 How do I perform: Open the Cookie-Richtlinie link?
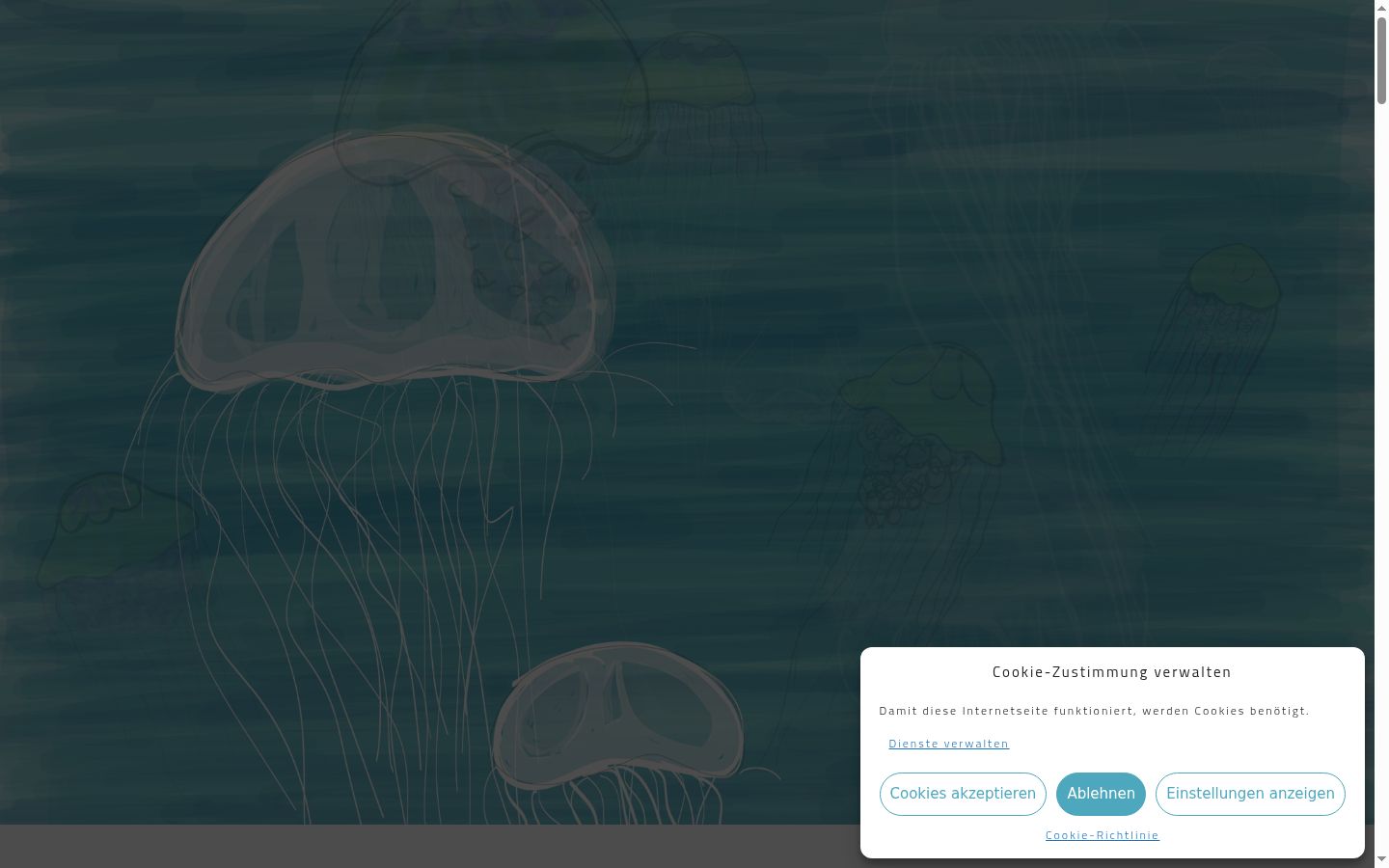coord(1103,835)
